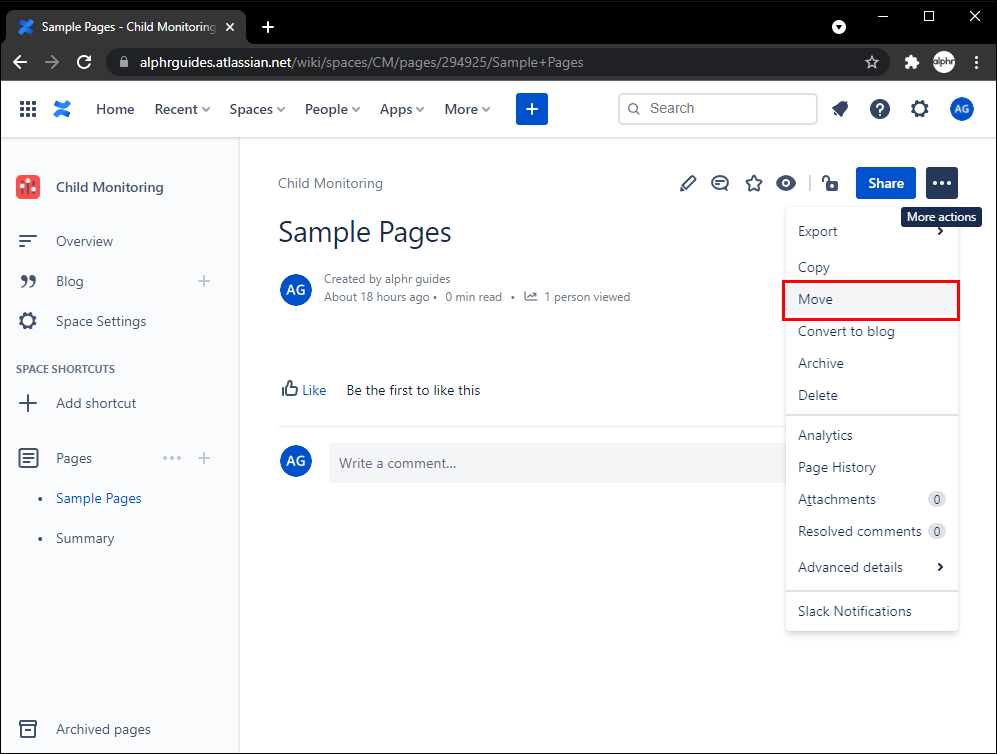
Task: Click the app switcher grid icon
Action: [x=28, y=109]
